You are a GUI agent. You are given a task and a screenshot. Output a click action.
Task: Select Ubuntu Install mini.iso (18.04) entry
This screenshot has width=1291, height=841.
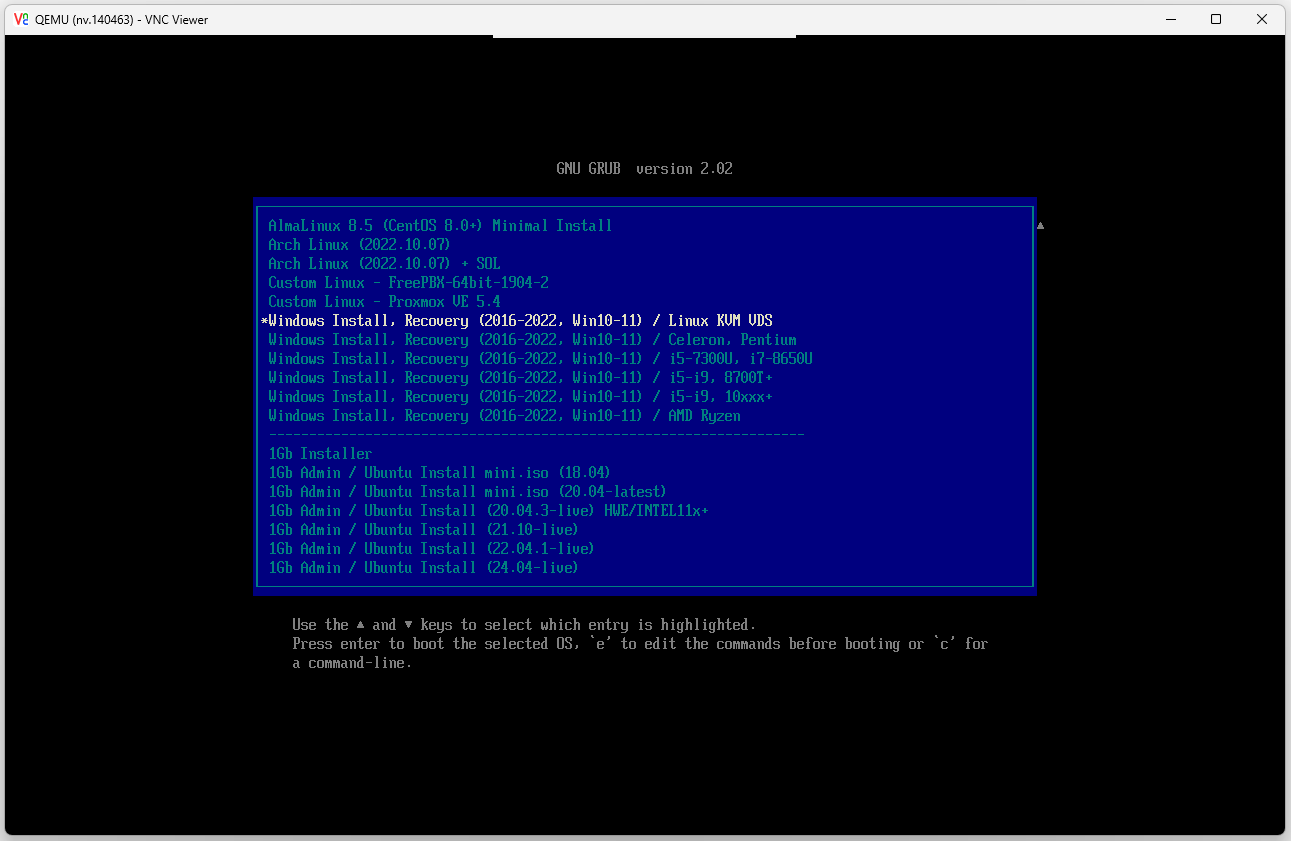(x=439, y=473)
